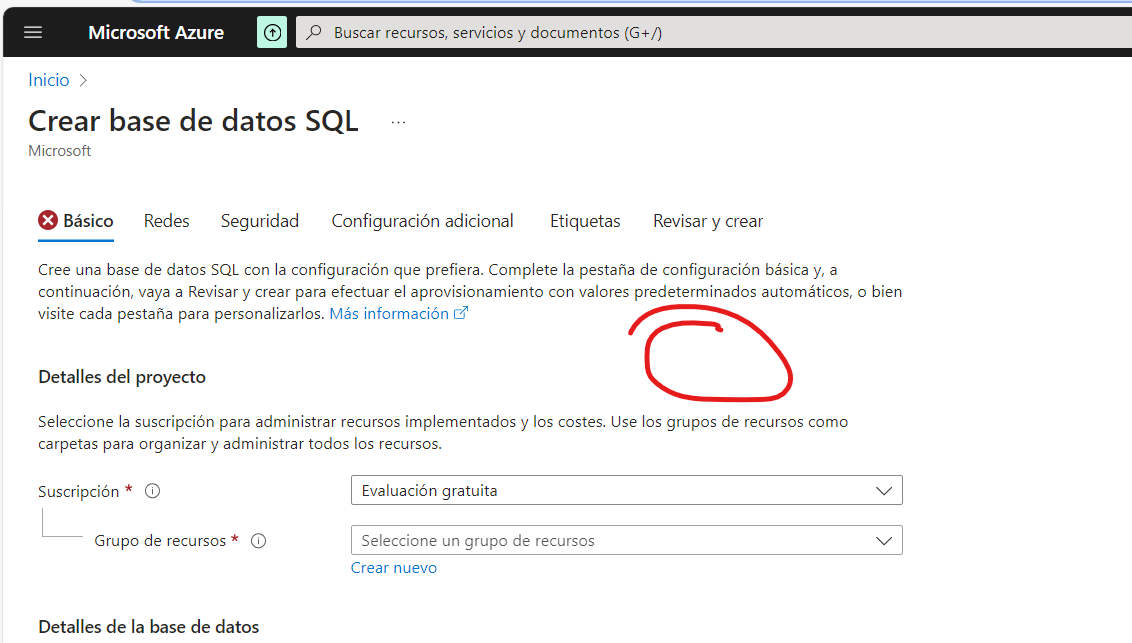
Task: Switch to the Seguridad tab
Action: pos(260,221)
